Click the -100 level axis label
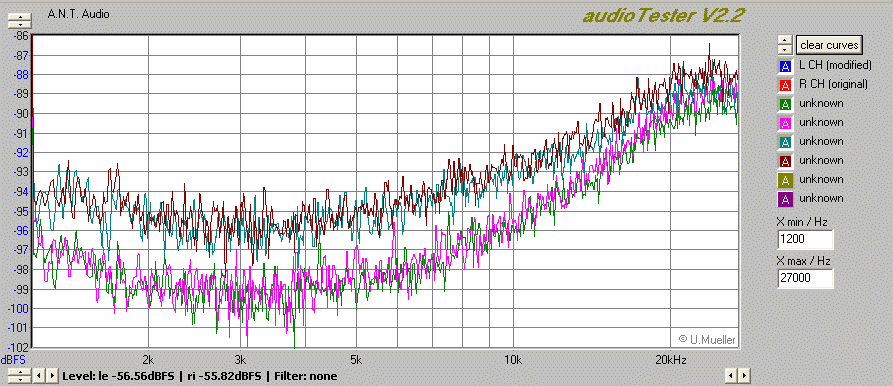893x386 pixels. pyautogui.click(x=19, y=309)
